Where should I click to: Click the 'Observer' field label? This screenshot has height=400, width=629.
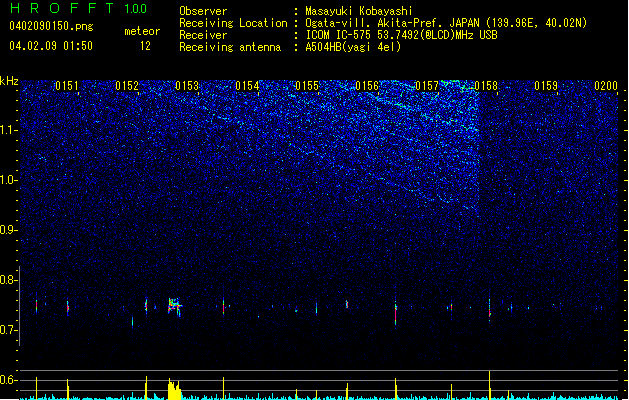[203, 11]
